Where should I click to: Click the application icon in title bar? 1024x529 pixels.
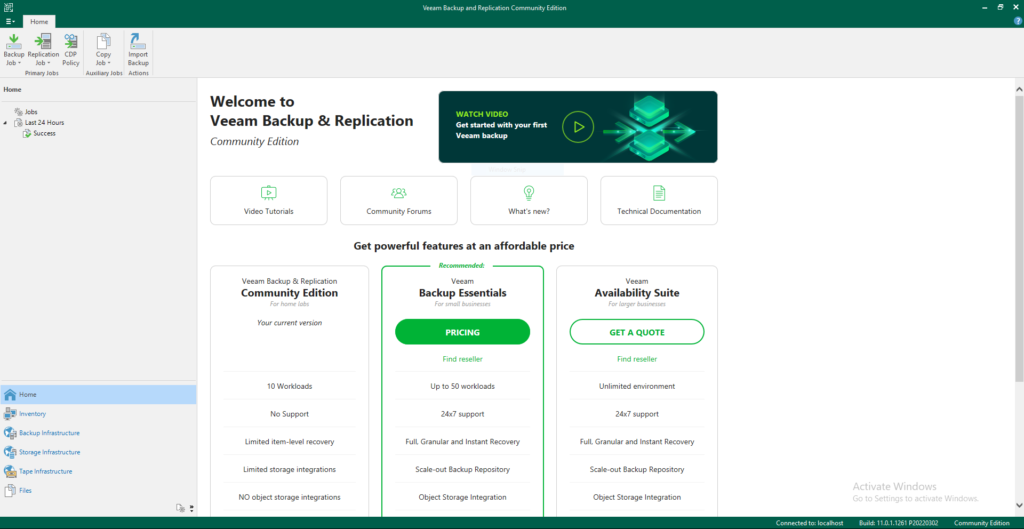tap(8, 7)
